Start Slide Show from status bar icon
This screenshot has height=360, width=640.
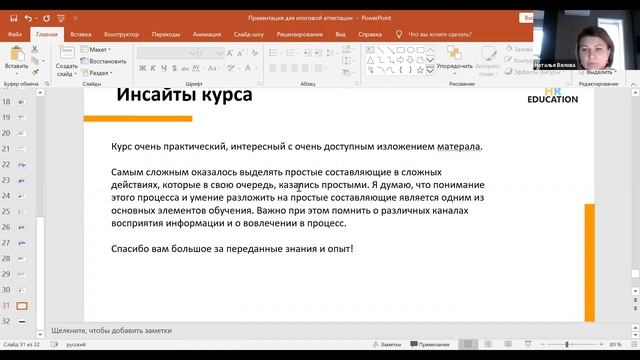point(528,344)
